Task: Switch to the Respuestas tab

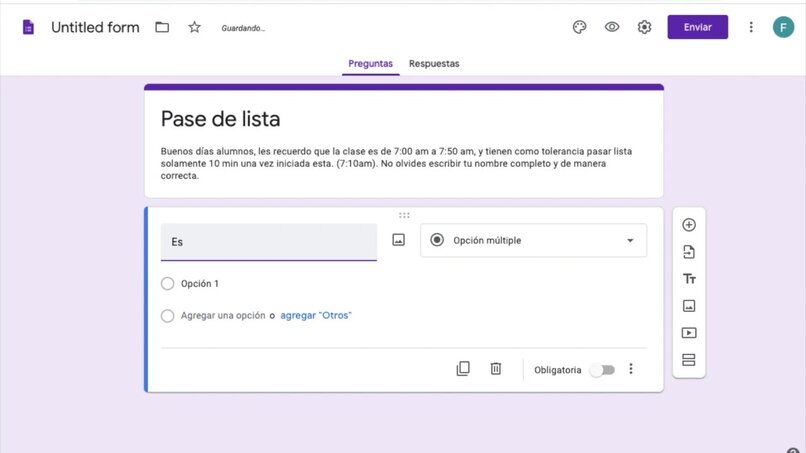Action: pyautogui.click(x=434, y=64)
